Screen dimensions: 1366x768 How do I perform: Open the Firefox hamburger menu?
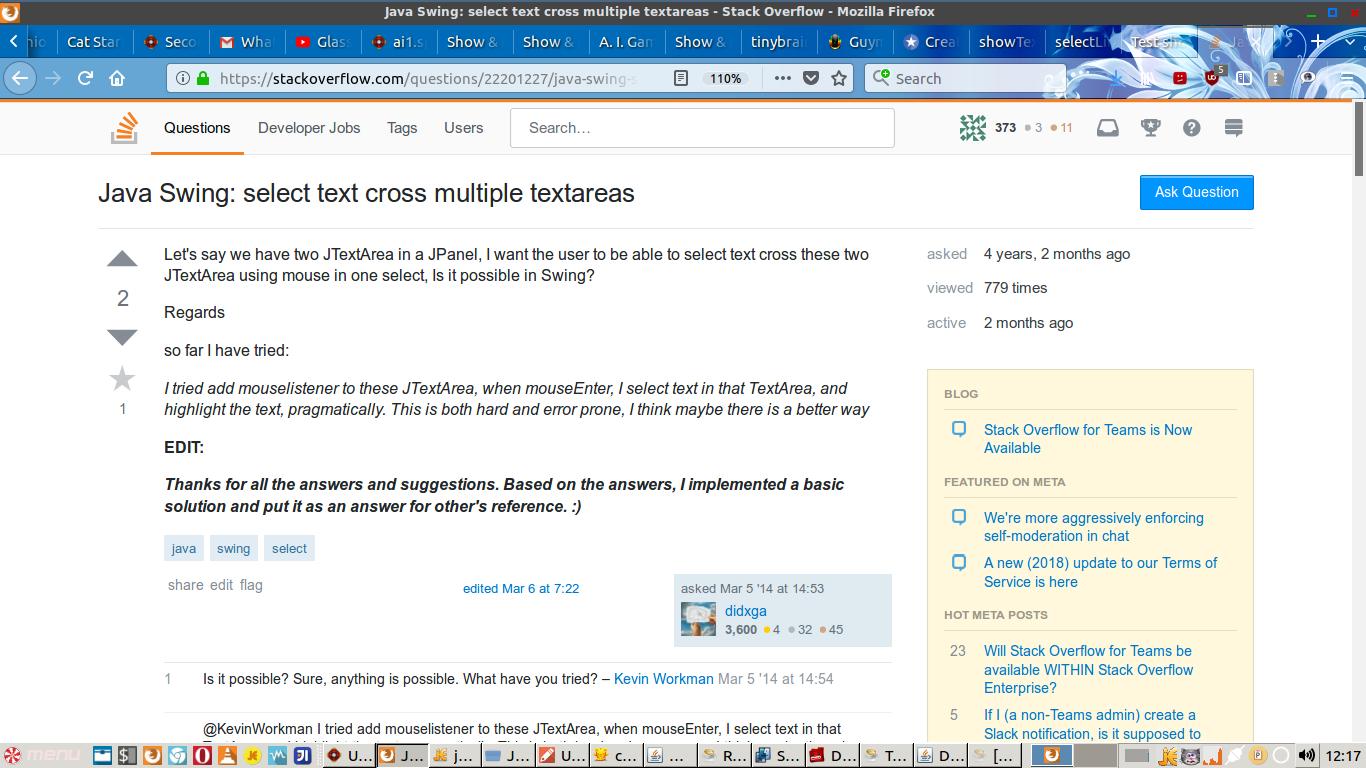click(1348, 78)
